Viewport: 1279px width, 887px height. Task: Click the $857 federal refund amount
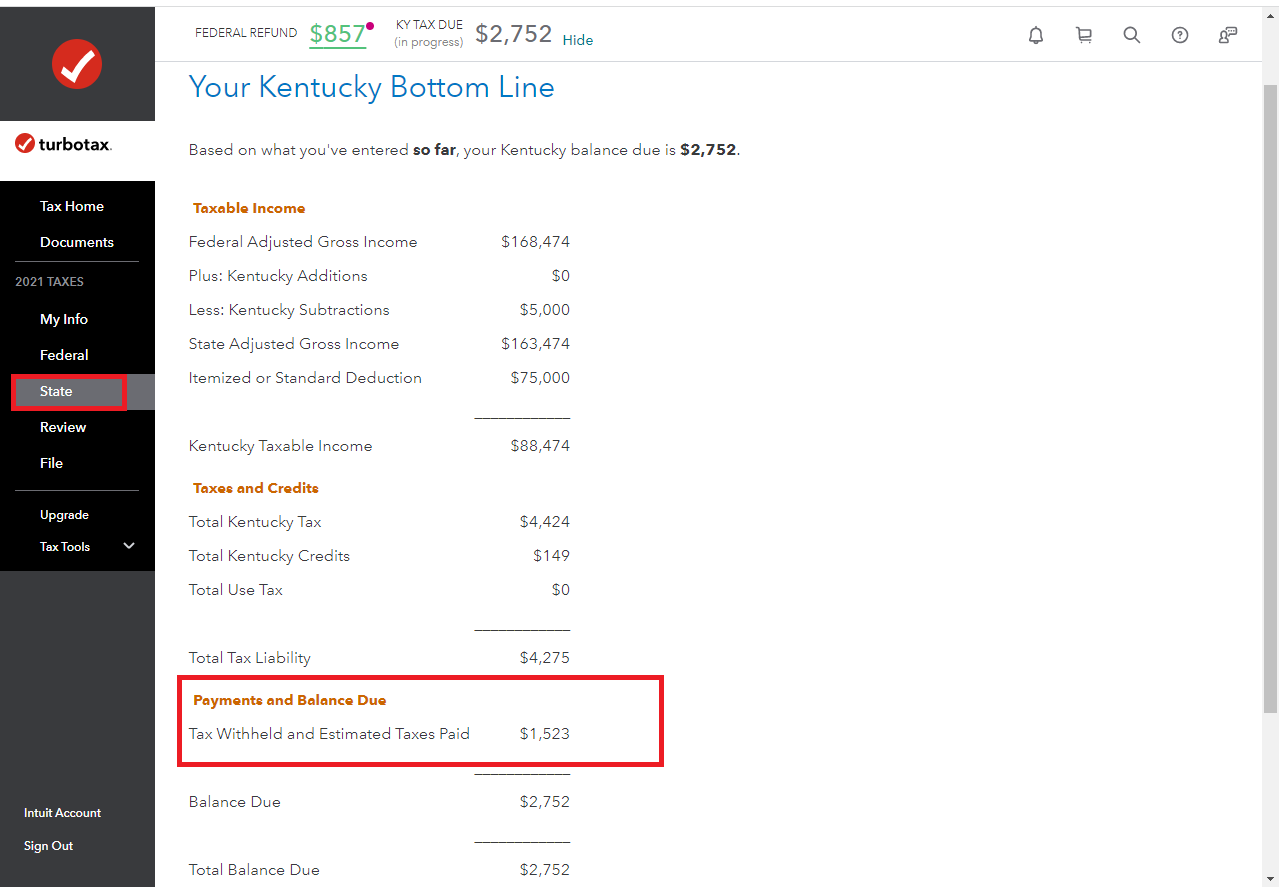point(337,34)
